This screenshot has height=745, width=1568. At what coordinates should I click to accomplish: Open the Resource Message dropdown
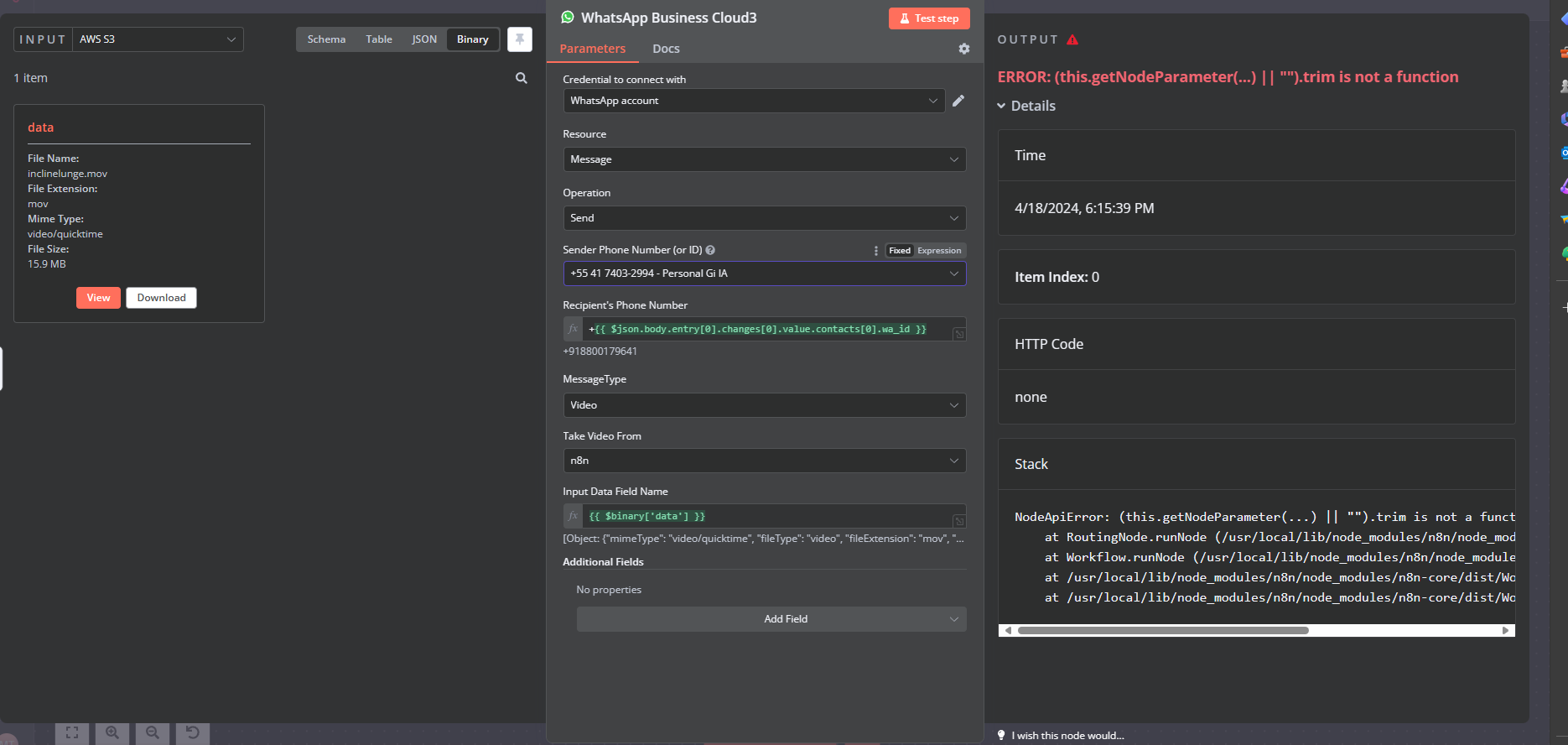pyautogui.click(x=765, y=159)
